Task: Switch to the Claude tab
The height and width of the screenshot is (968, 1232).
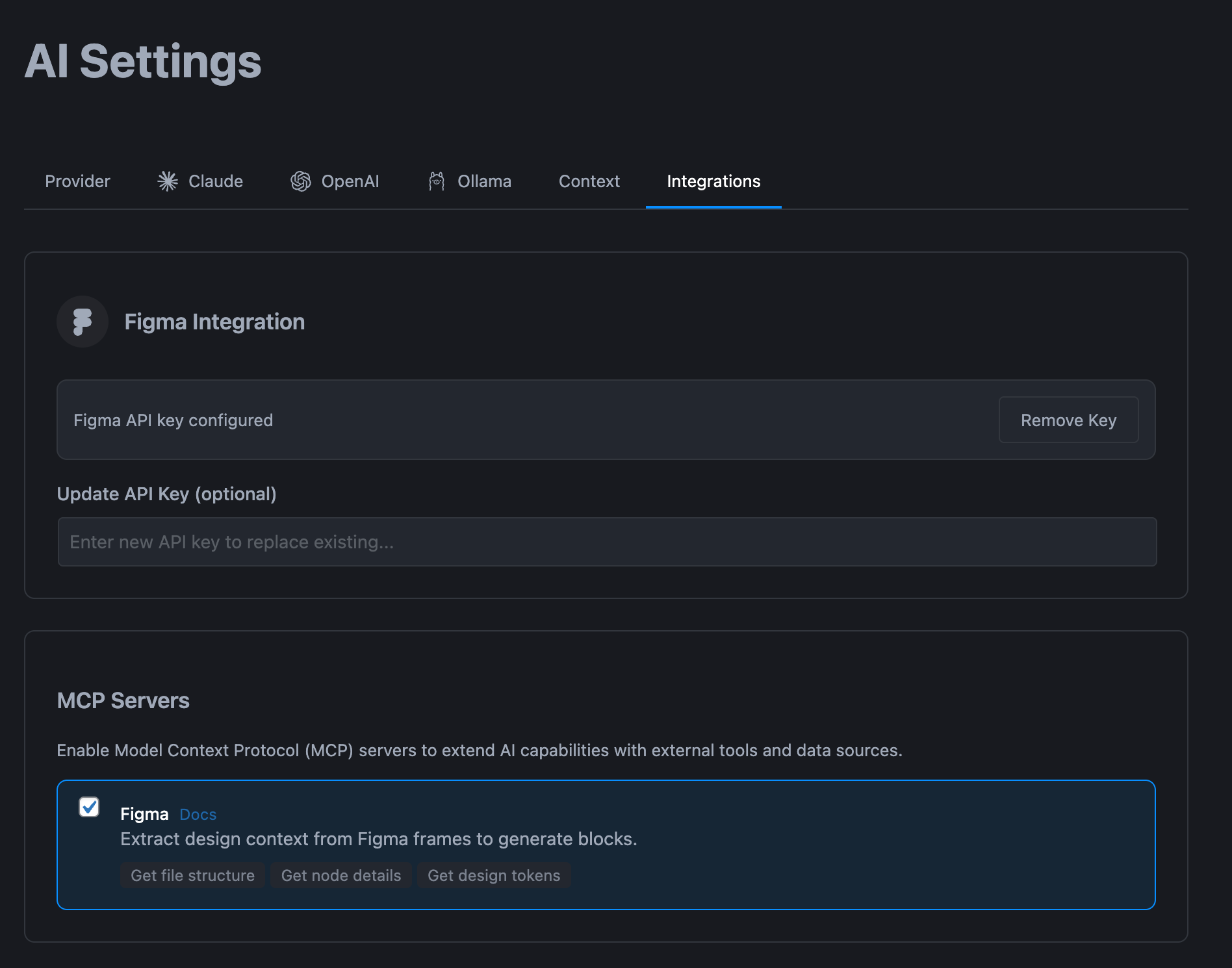Action: [215, 181]
